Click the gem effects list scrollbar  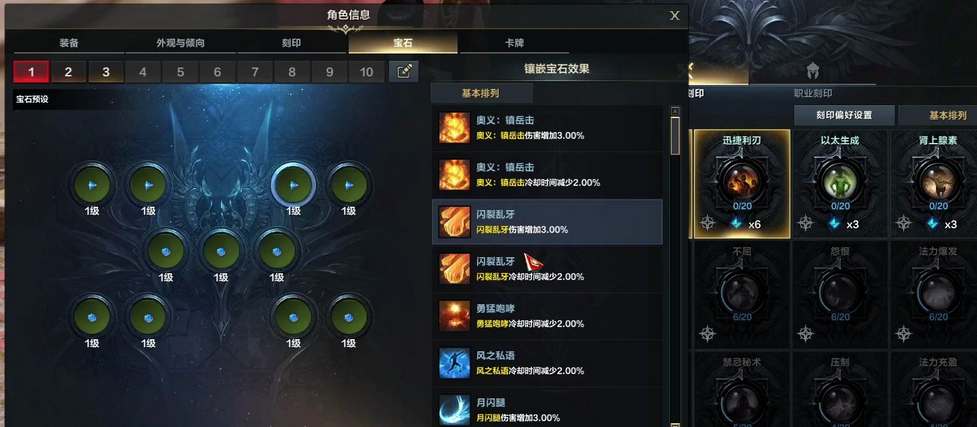click(x=675, y=135)
